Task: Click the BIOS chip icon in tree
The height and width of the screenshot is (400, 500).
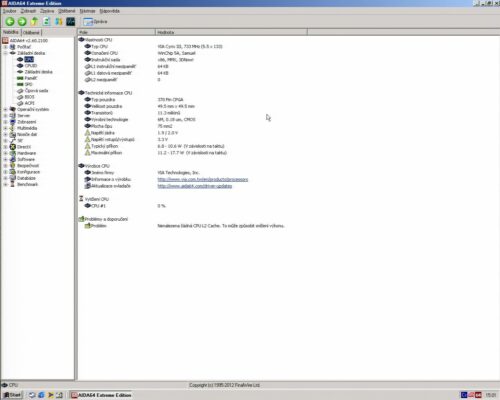Action: click(20, 97)
